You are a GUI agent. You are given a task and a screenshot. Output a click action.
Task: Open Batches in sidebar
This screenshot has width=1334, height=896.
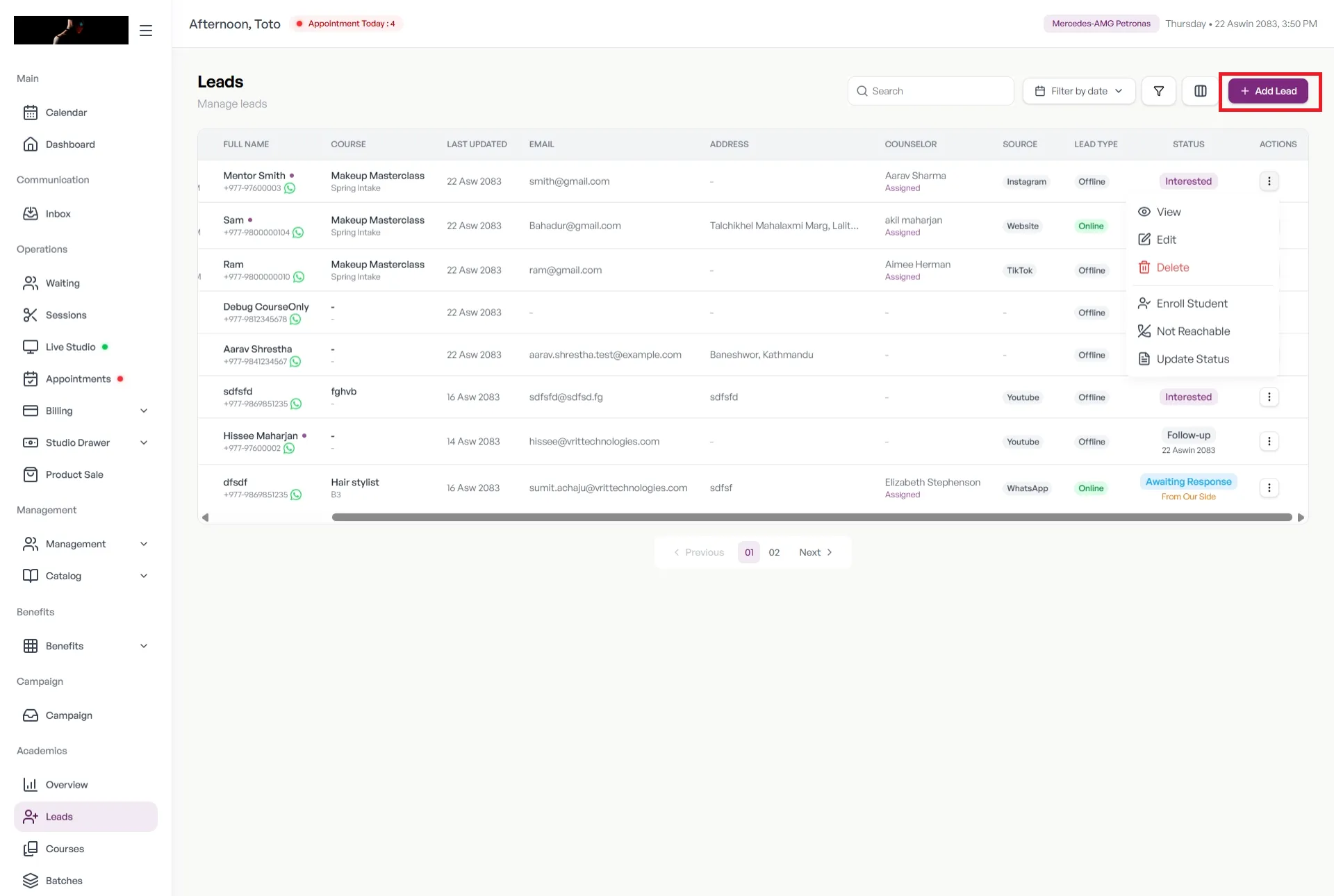pos(85,881)
